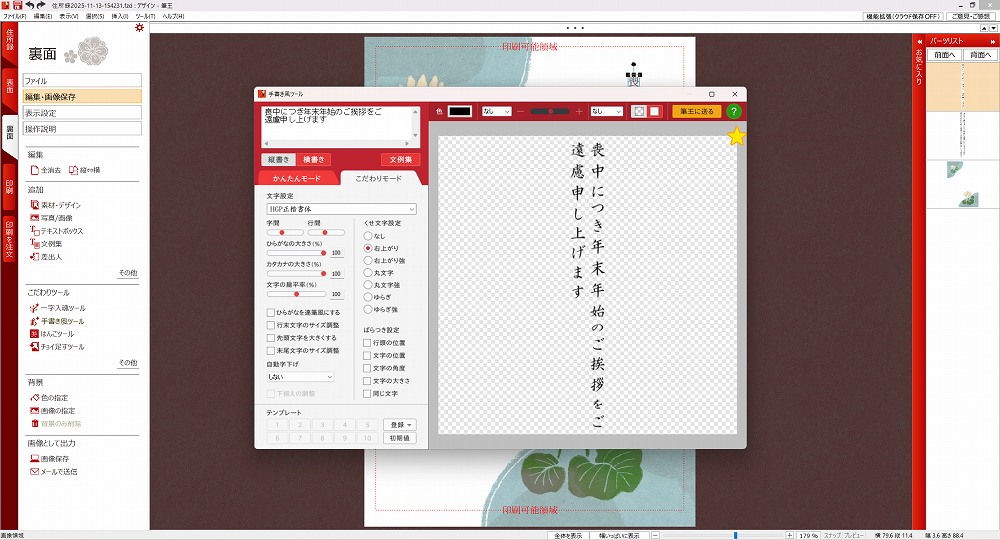1000x540 pixels.
Task: Click the 文字の扁平率 slider
Action: pos(297,295)
